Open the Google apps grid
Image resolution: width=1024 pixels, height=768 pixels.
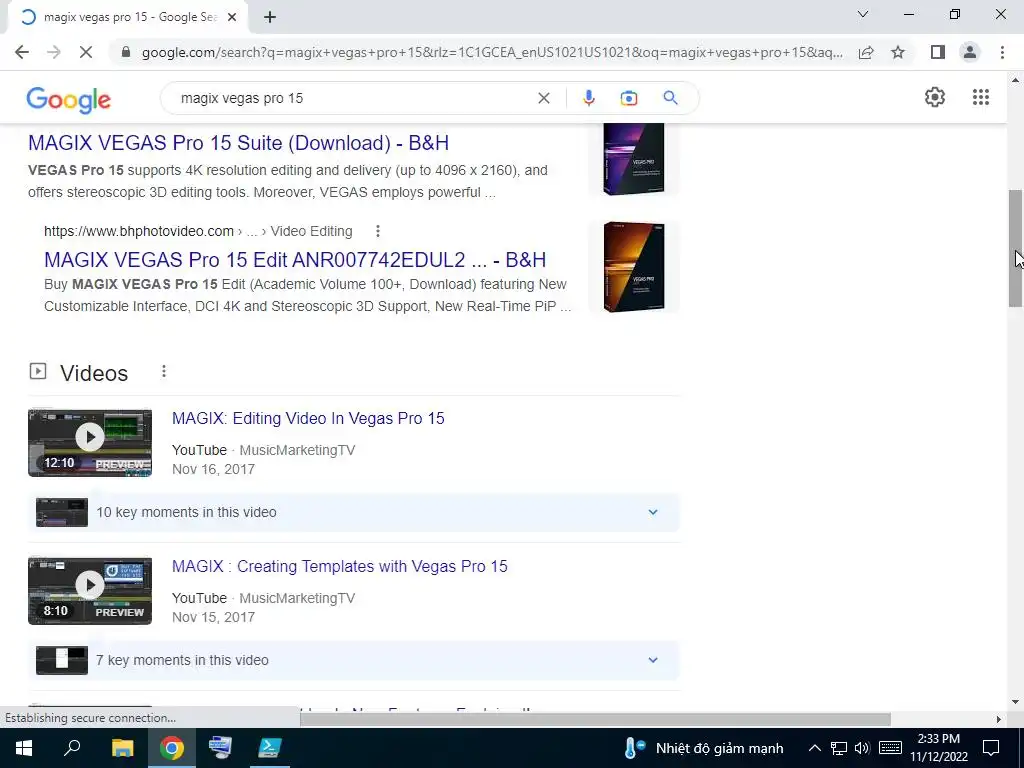[x=981, y=97]
